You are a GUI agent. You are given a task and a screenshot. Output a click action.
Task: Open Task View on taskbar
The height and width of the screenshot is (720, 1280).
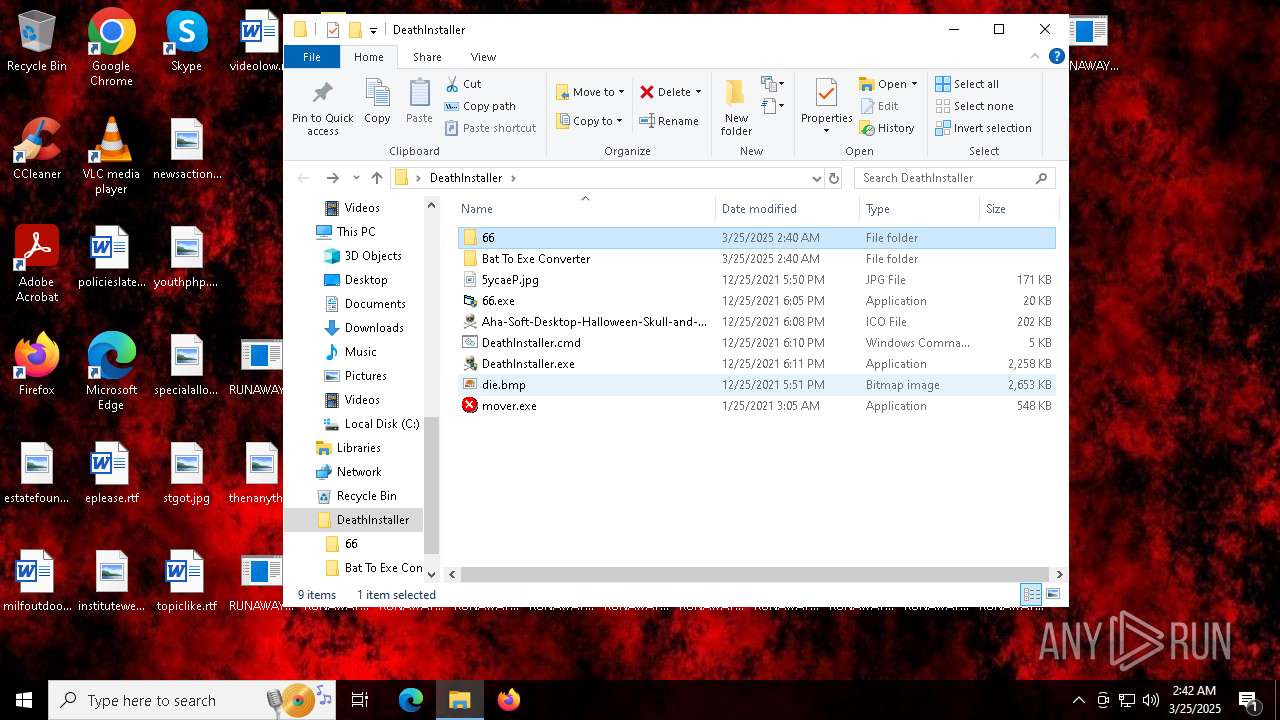point(360,700)
